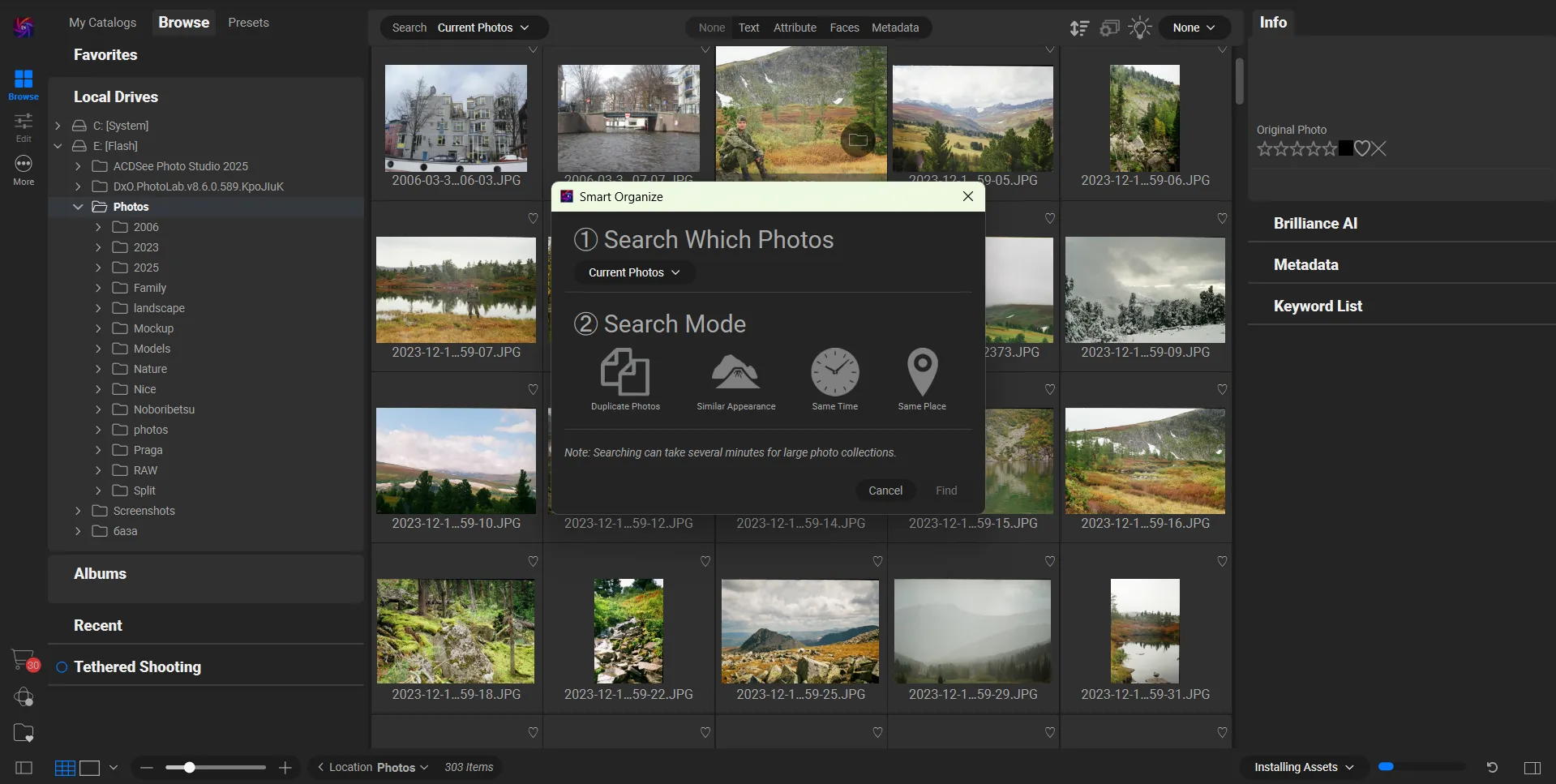Select the Metadata filter tab
Screen dimensions: 1556x784
[x=895, y=28]
